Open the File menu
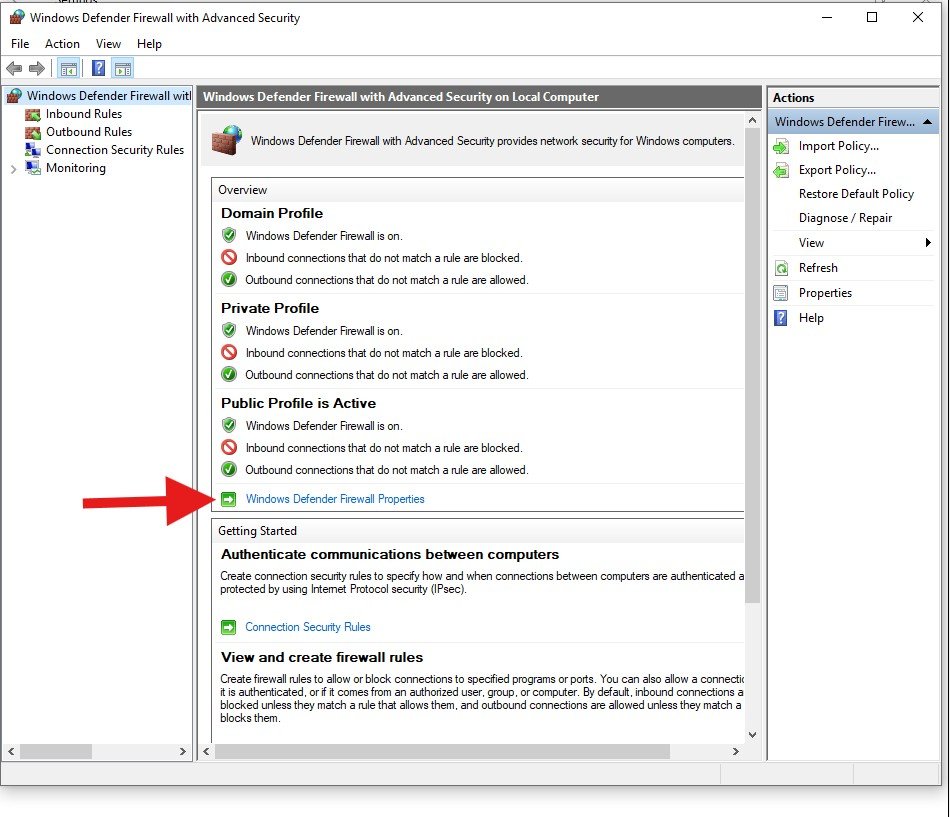The image size is (950, 817). point(20,44)
